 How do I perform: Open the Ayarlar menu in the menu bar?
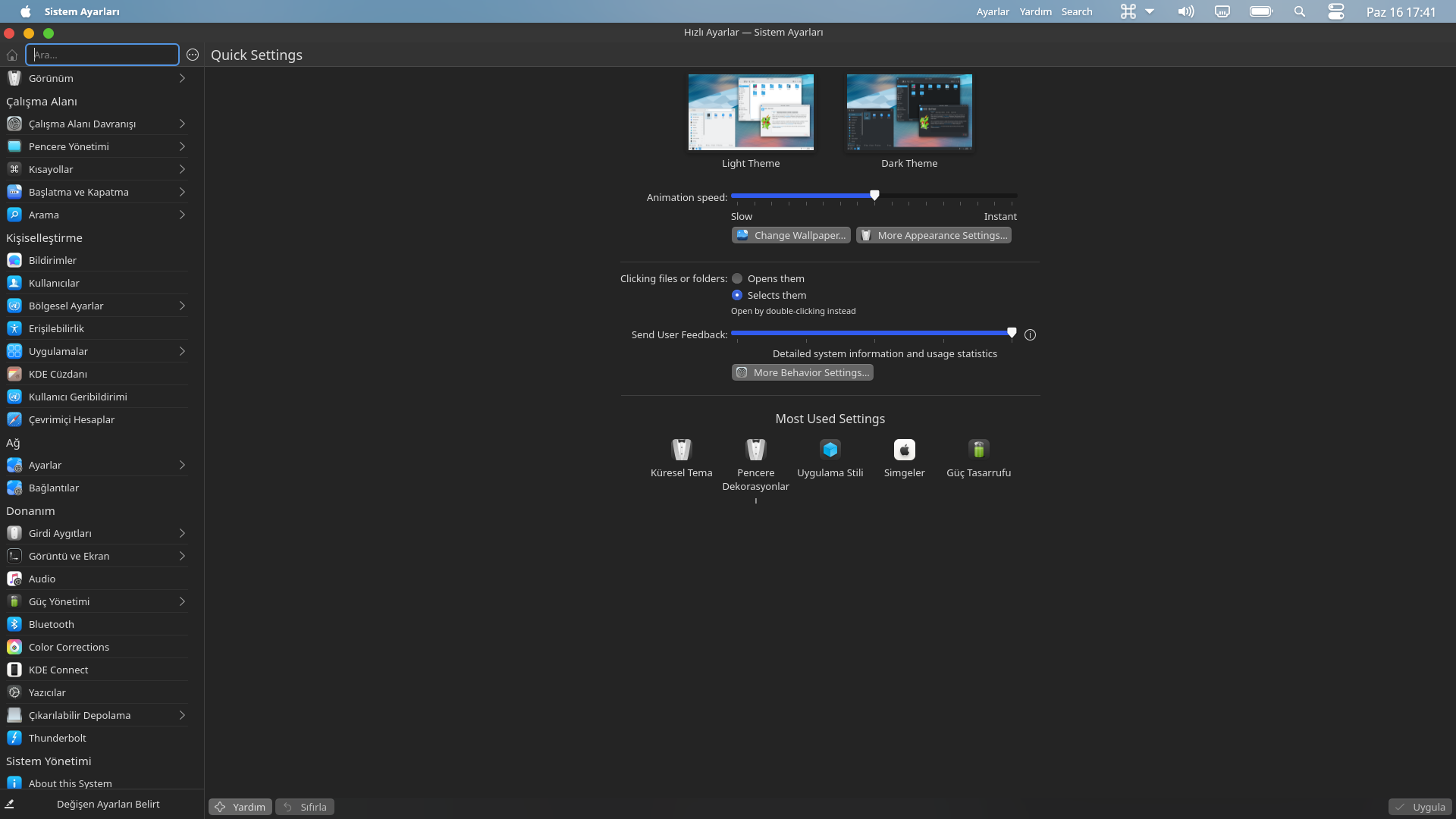tap(992, 11)
